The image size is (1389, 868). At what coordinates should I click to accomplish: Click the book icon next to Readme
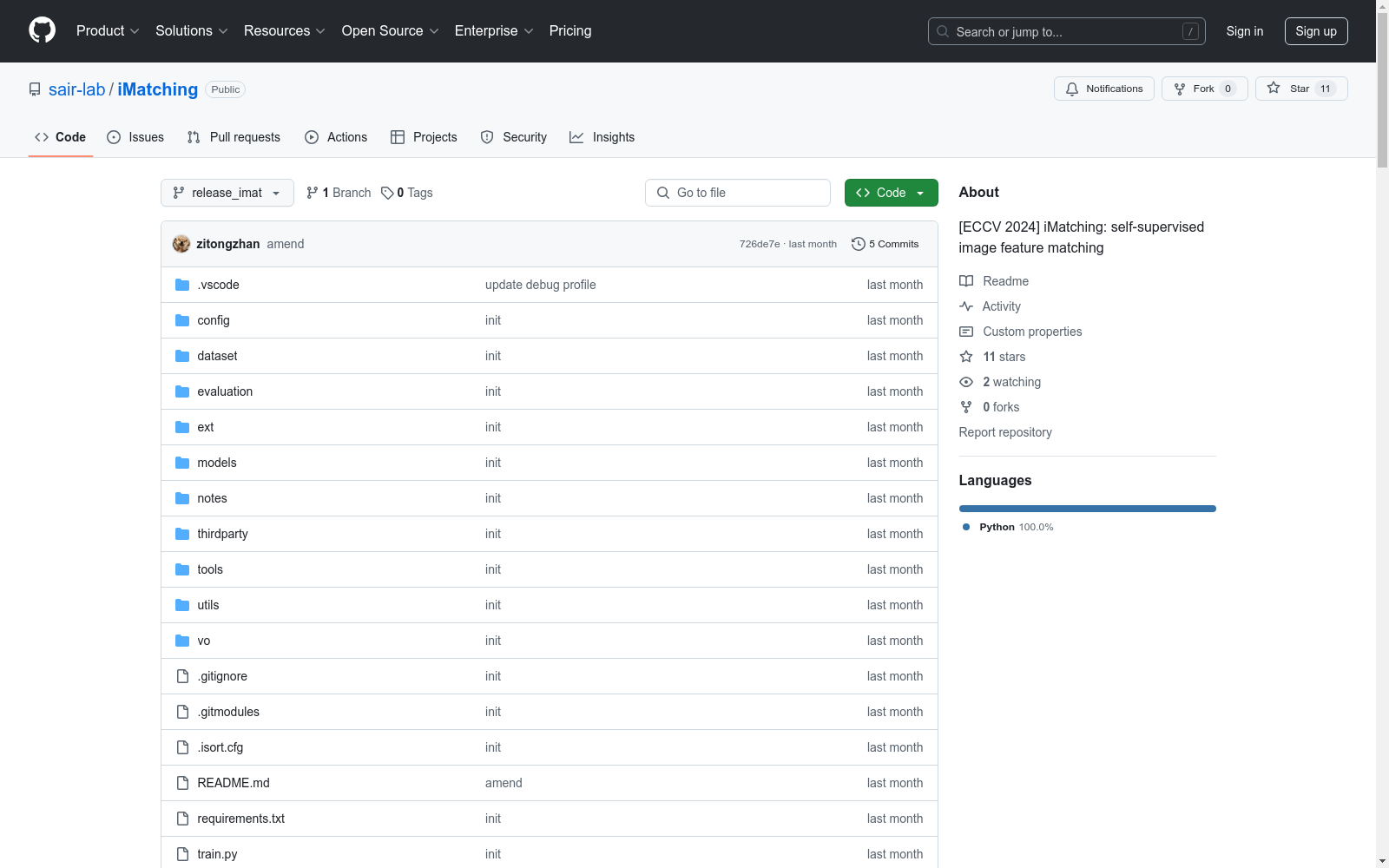pos(966,281)
